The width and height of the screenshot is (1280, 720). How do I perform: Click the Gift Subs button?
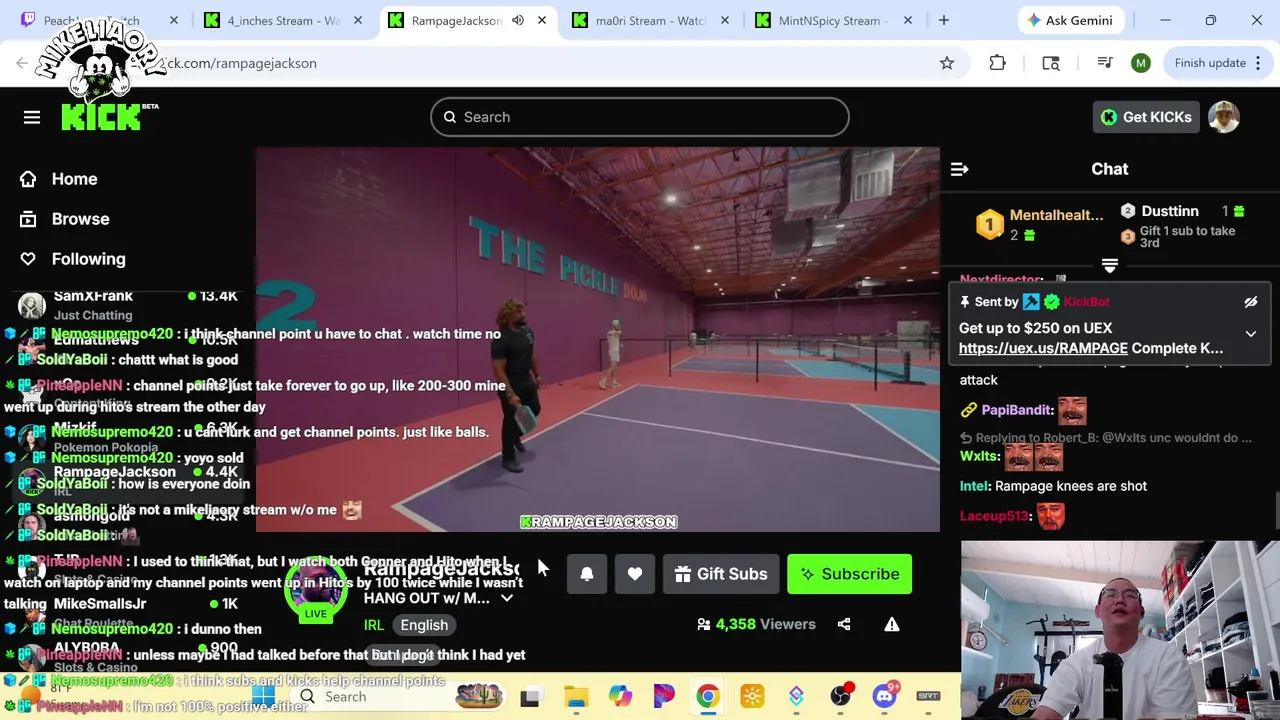tap(721, 574)
